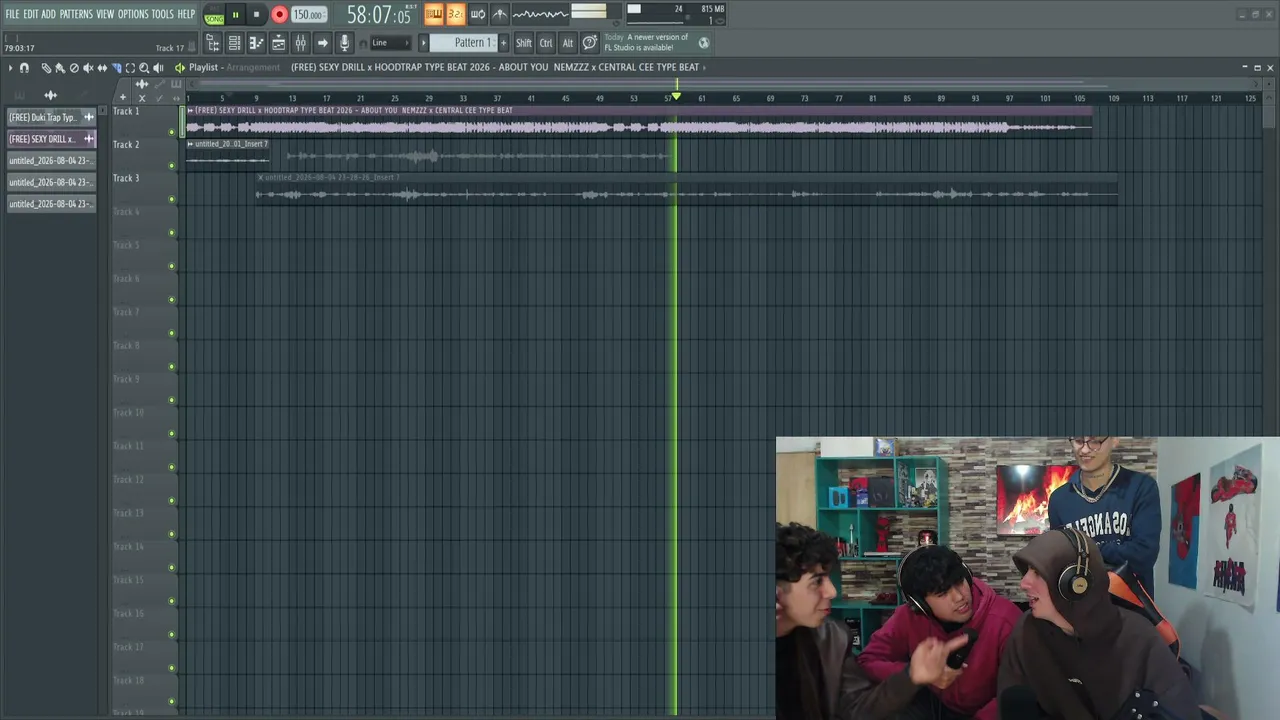
Task: Pause playback with the pause button
Action: point(235,15)
